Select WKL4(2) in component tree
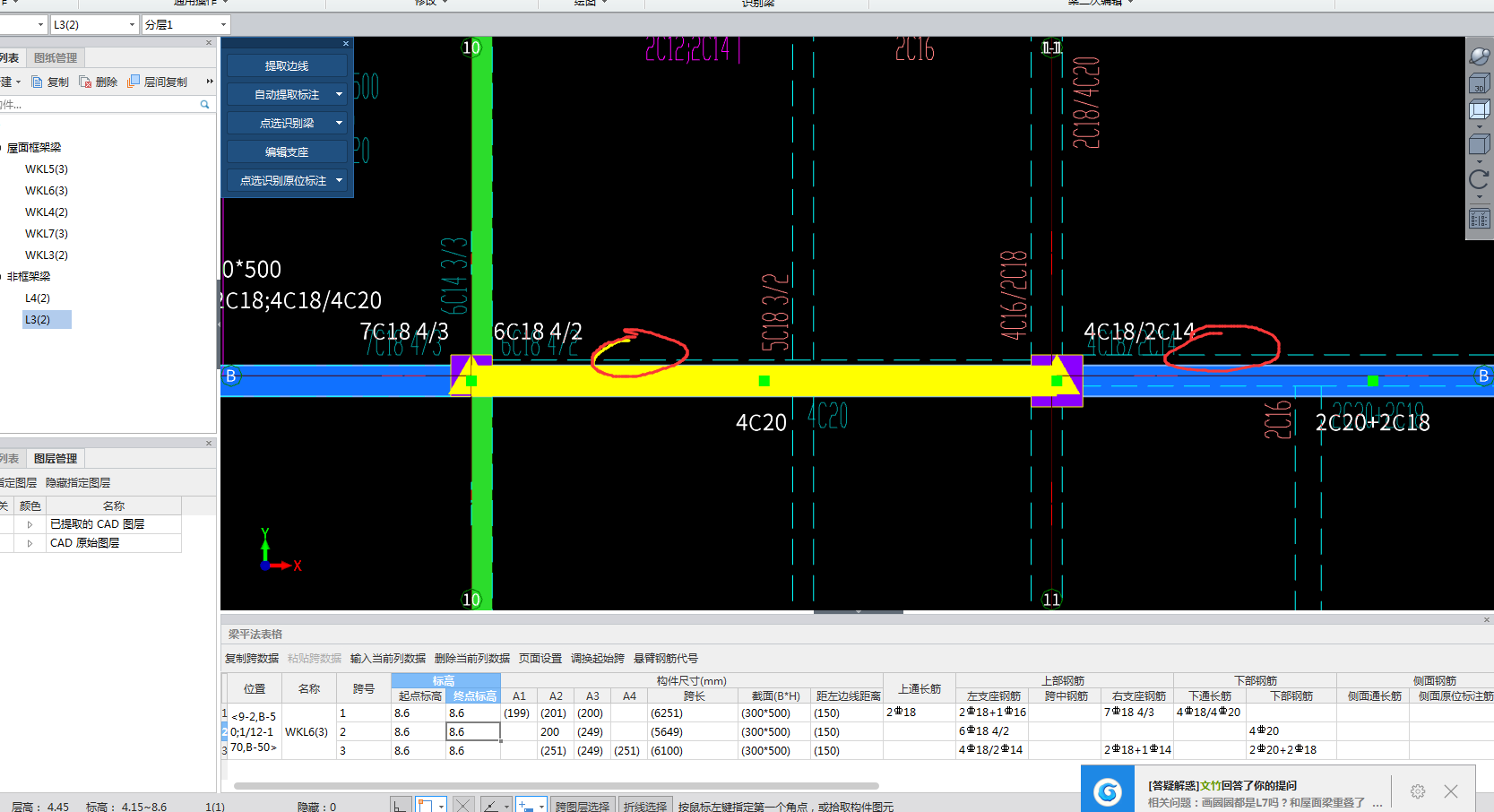This screenshot has width=1494, height=812. [47, 212]
